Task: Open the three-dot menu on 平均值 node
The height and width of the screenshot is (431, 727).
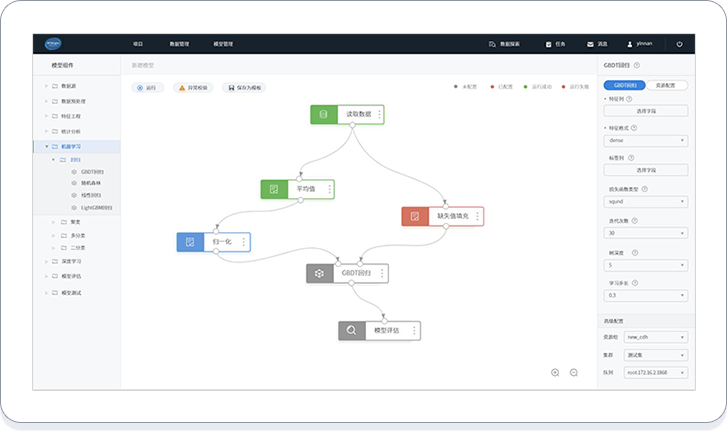Action: [329, 189]
